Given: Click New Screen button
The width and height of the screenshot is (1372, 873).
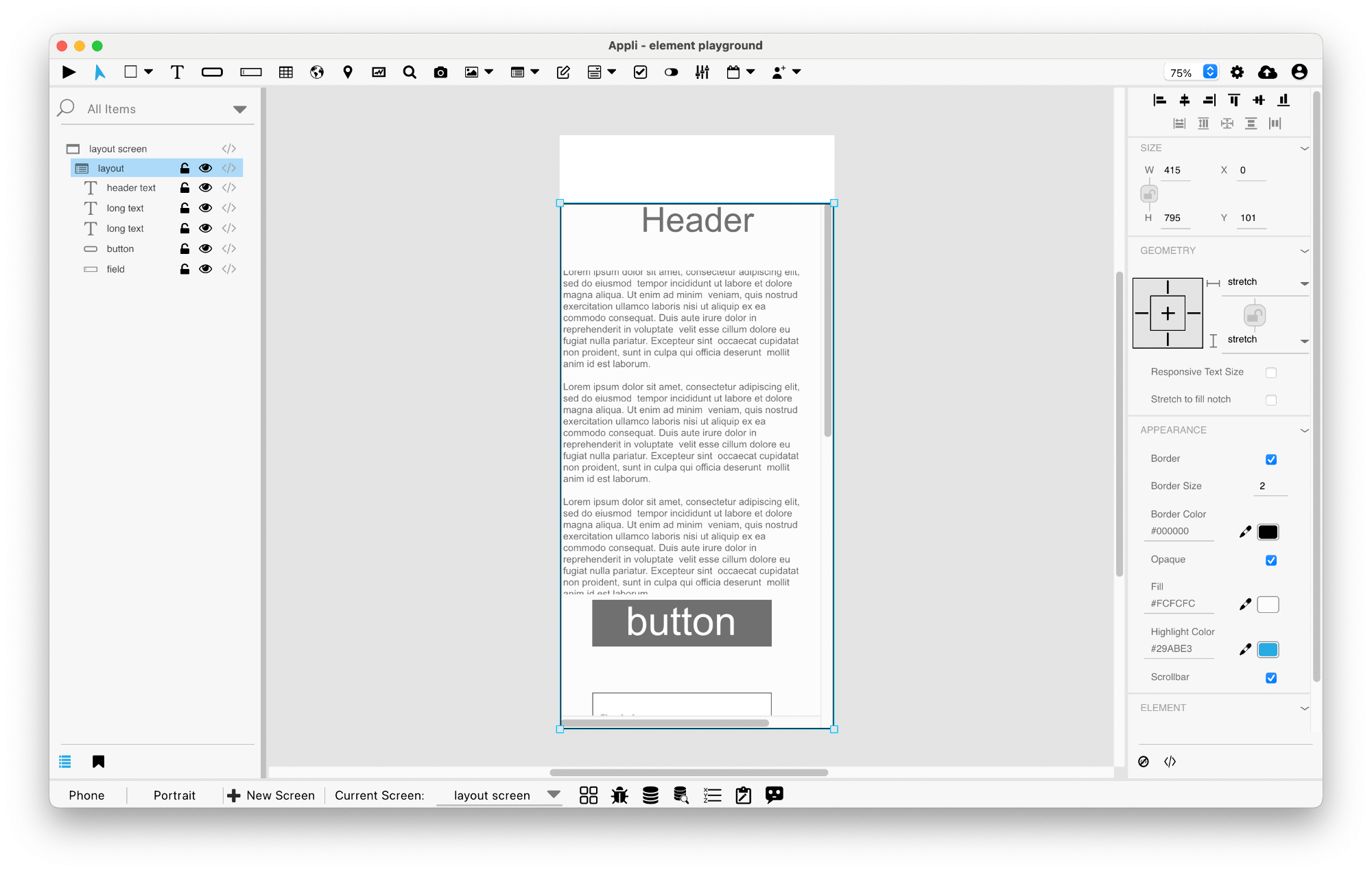Looking at the screenshot, I should 272,795.
